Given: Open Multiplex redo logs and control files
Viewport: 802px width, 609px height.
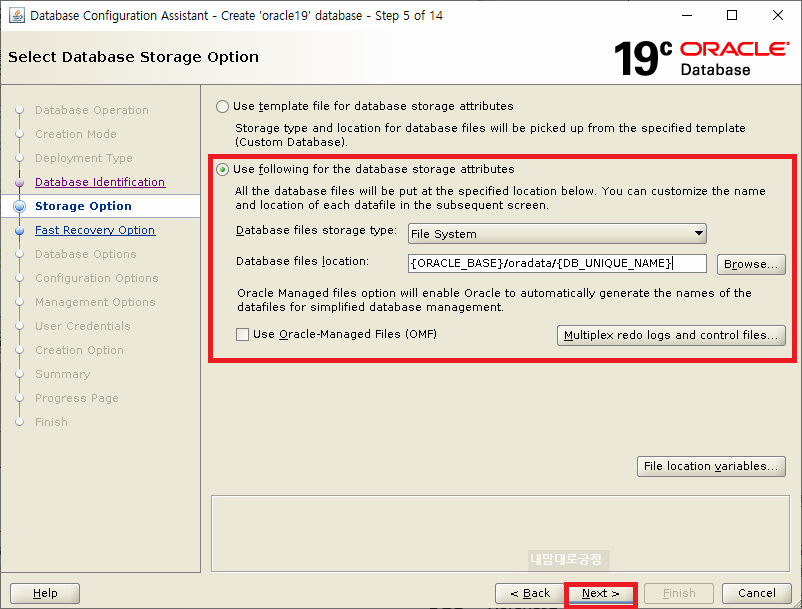Looking at the screenshot, I should tap(671, 335).
